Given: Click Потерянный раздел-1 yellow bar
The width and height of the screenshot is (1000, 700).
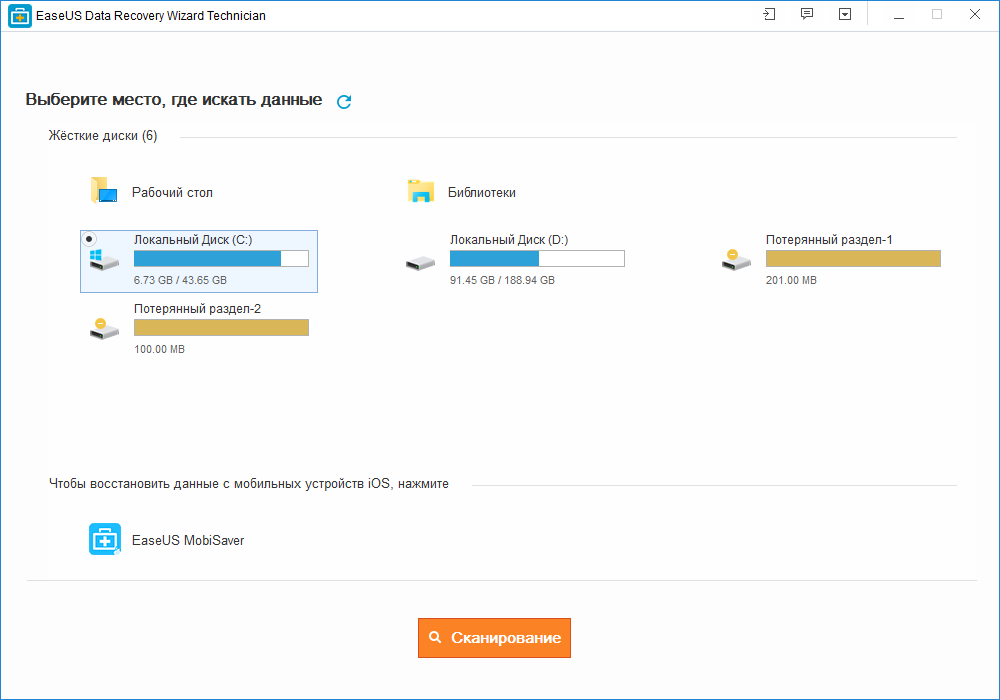Looking at the screenshot, I should 853,258.
